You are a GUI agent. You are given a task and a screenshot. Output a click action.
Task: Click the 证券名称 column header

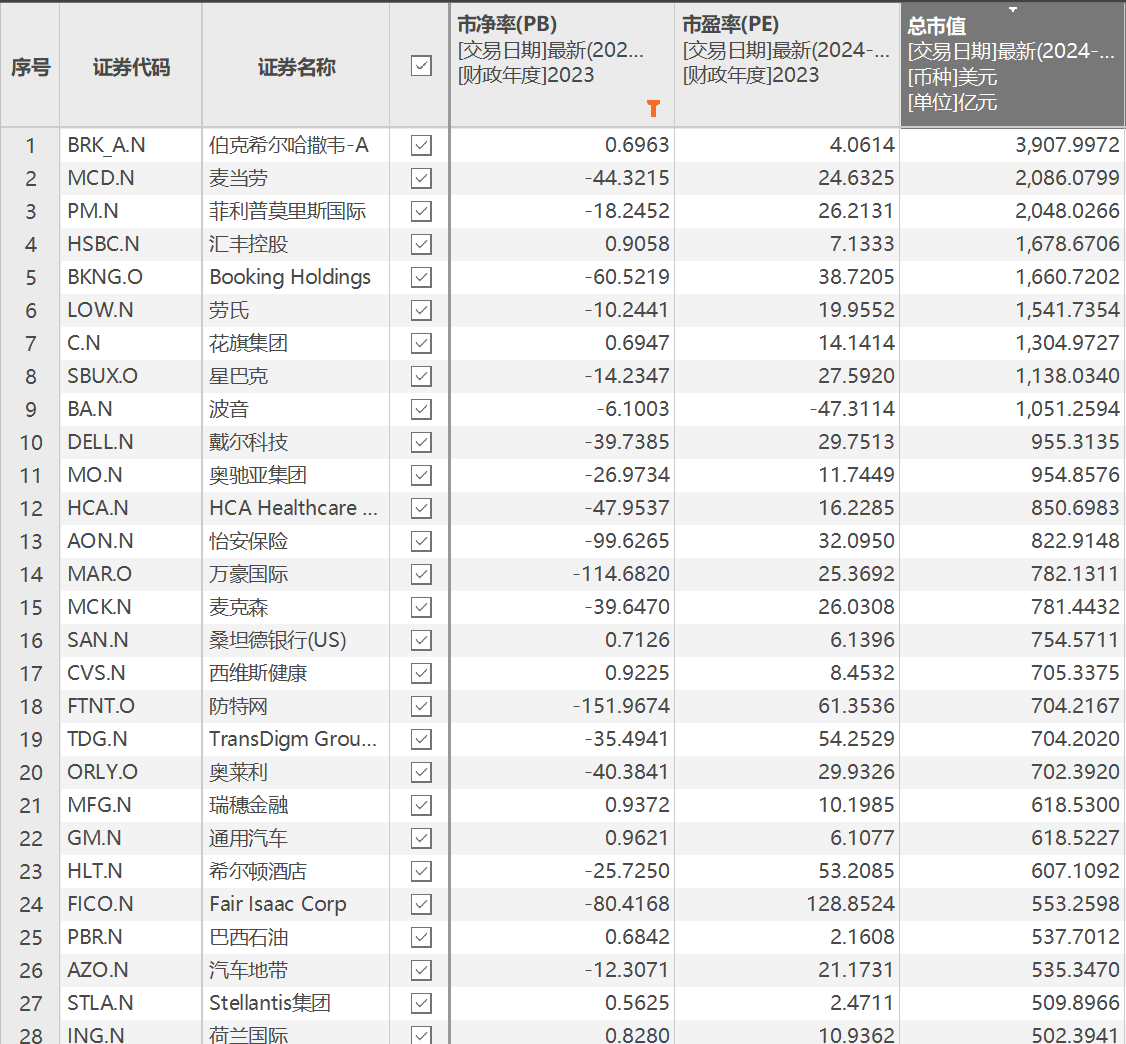coord(297,67)
